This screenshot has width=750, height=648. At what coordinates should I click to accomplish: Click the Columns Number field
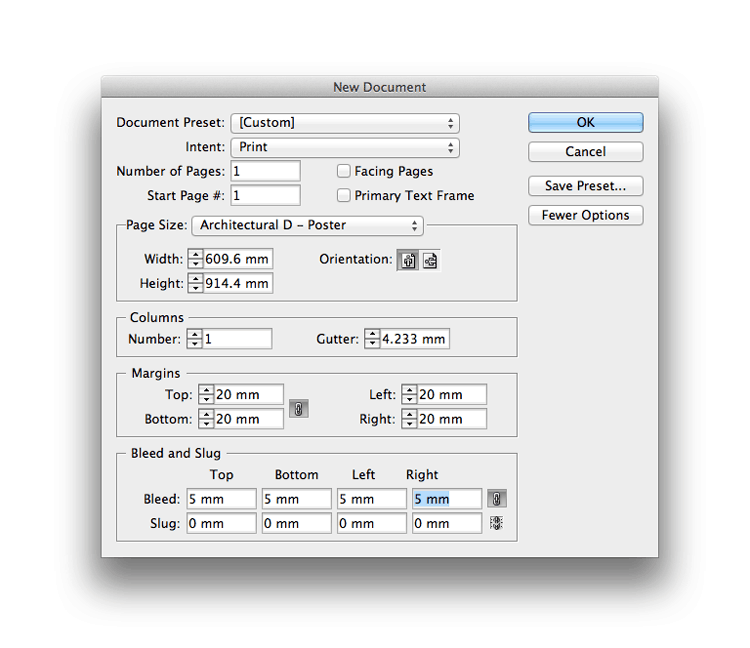click(237, 339)
